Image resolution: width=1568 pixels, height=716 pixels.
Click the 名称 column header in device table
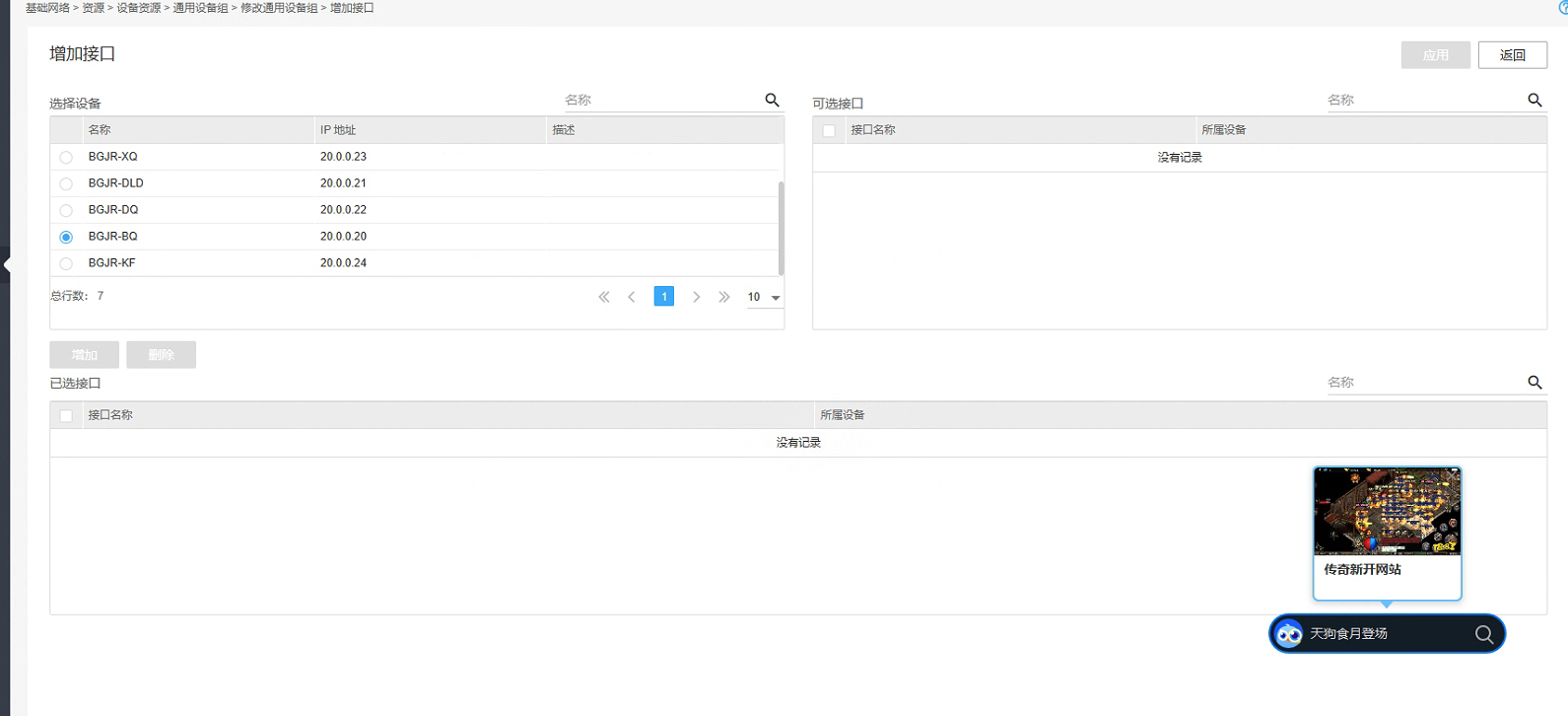[x=100, y=130]
